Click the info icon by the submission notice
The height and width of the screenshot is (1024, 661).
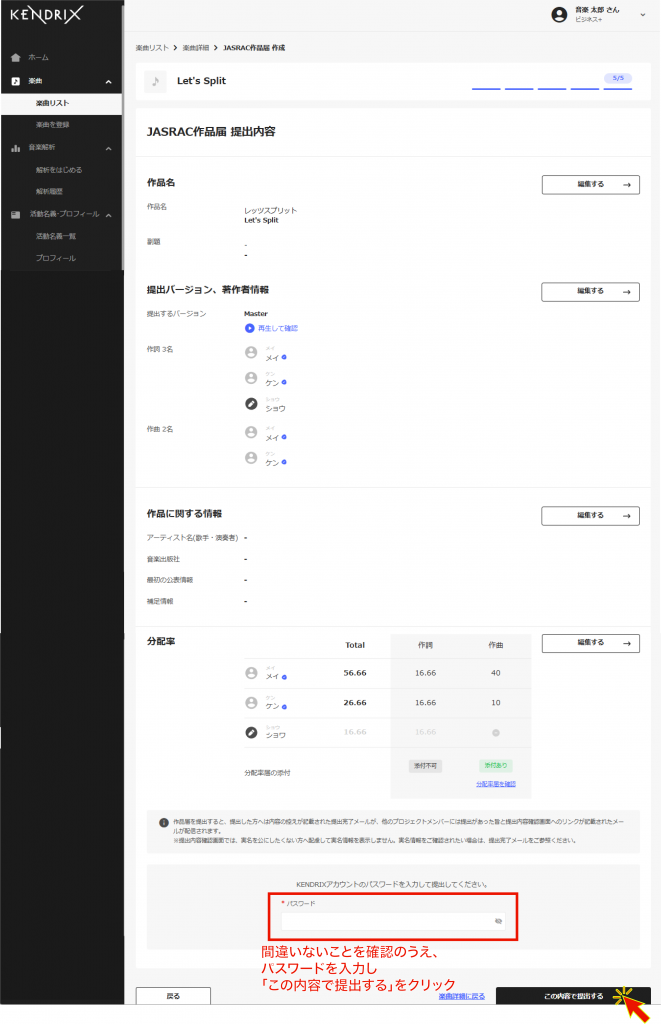pyautogui.click(x=164, y=822)
